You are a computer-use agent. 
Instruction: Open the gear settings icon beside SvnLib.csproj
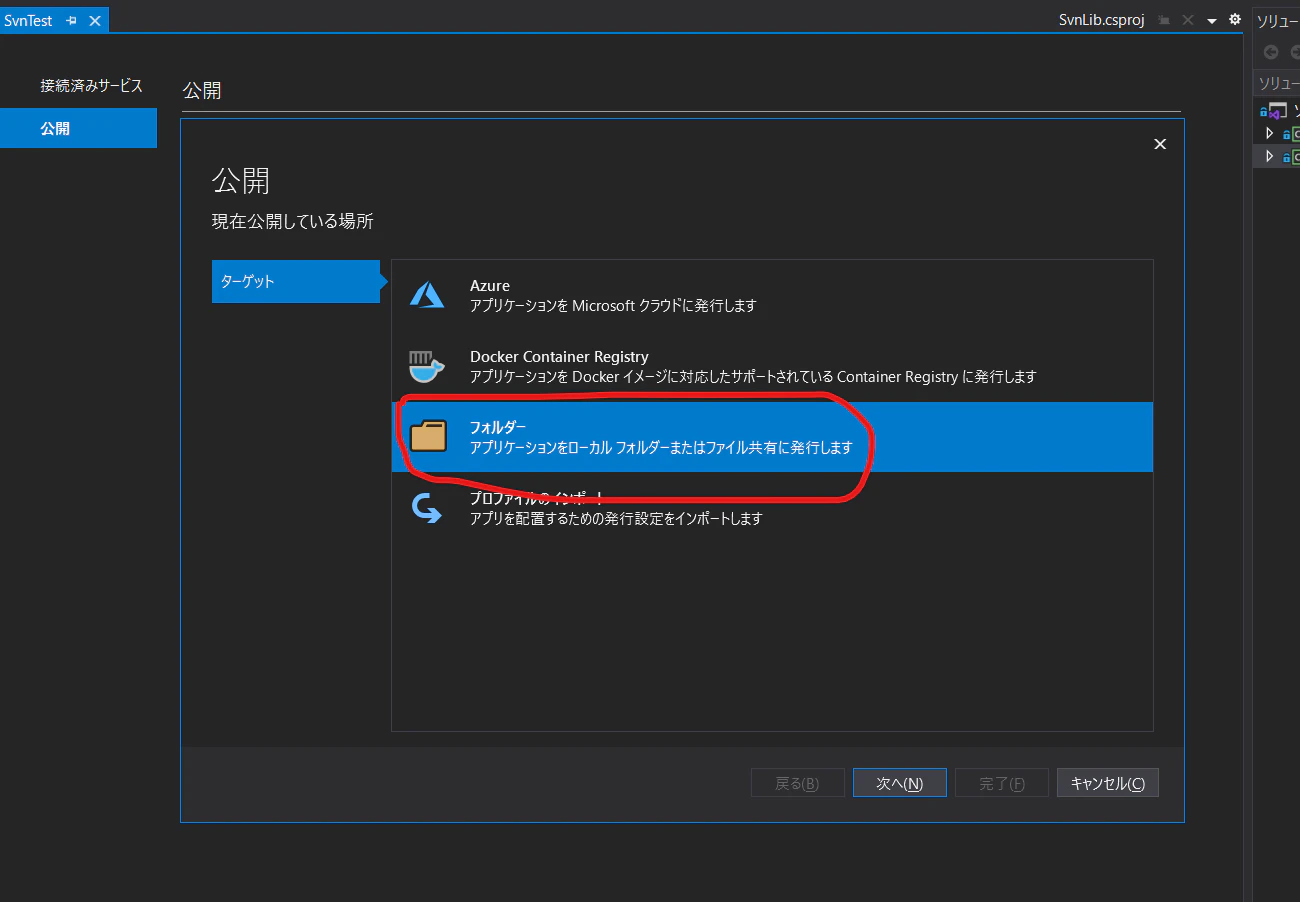(x=1235, y=19)
